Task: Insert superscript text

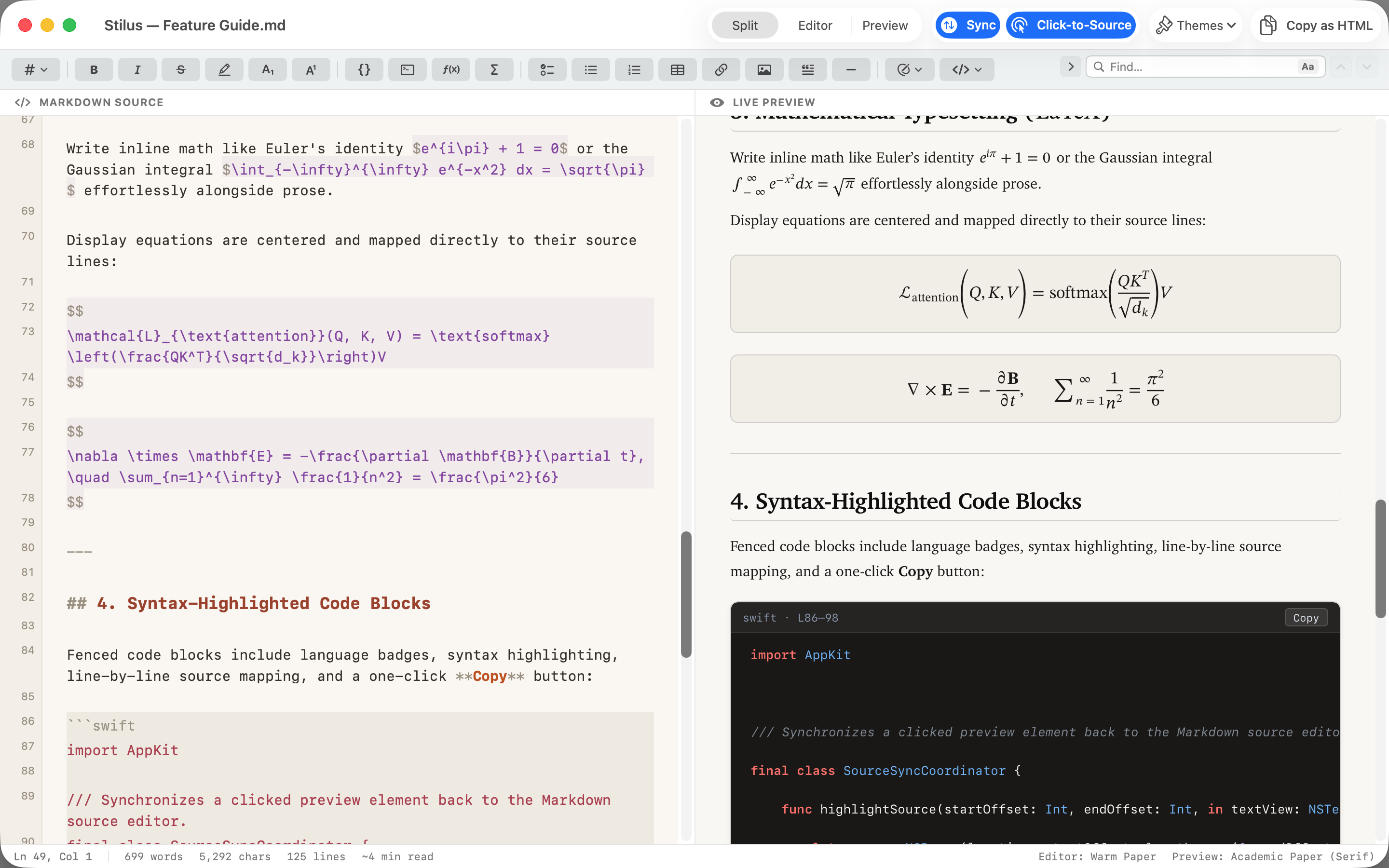Action: click(311, 69)
